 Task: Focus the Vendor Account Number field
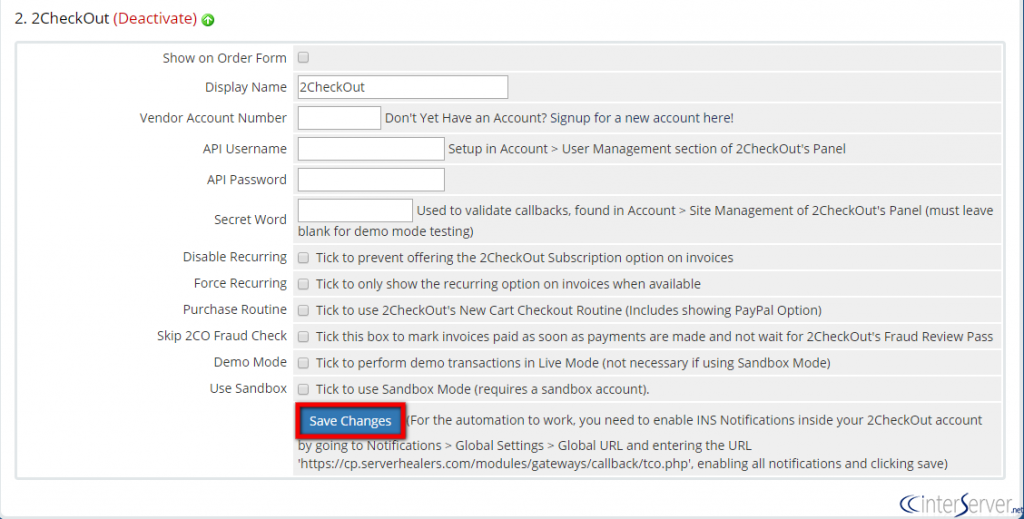339,118
